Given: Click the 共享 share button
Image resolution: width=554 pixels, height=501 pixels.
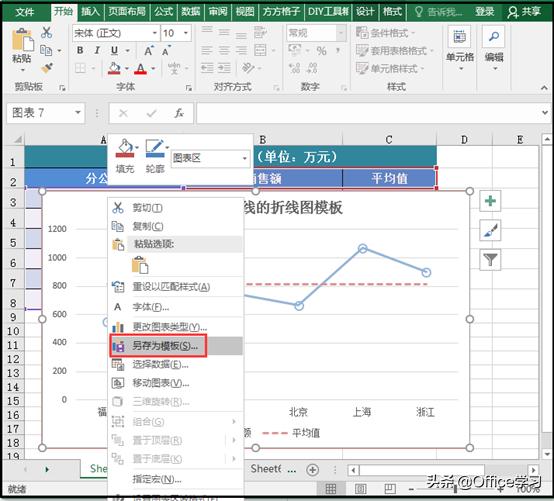Looking at the screenshot, I should pos(524,12).
